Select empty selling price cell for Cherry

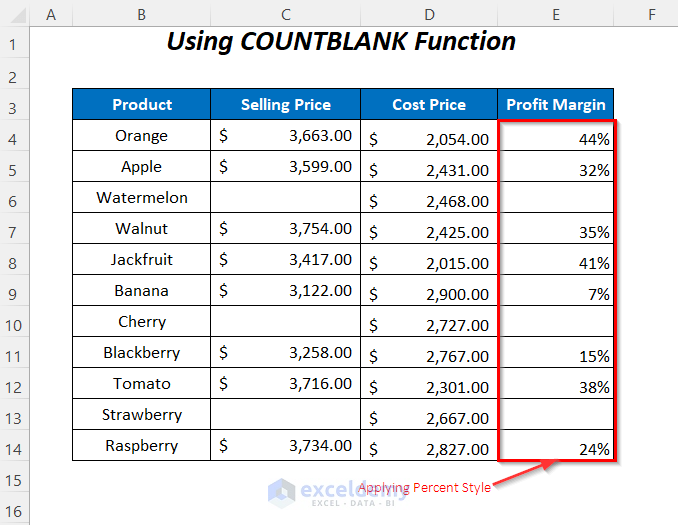click(x=285, y=321)
